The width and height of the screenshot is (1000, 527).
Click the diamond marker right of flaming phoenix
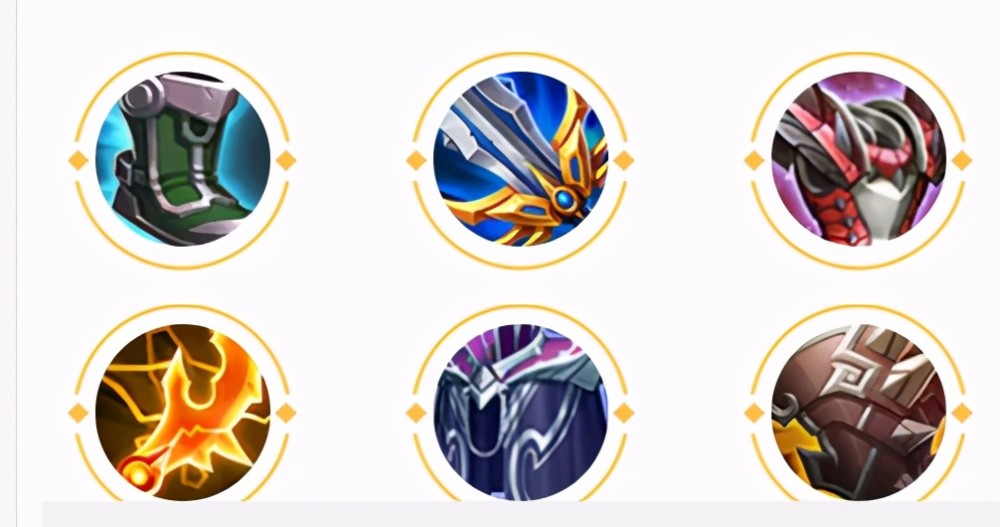point(286,413)
